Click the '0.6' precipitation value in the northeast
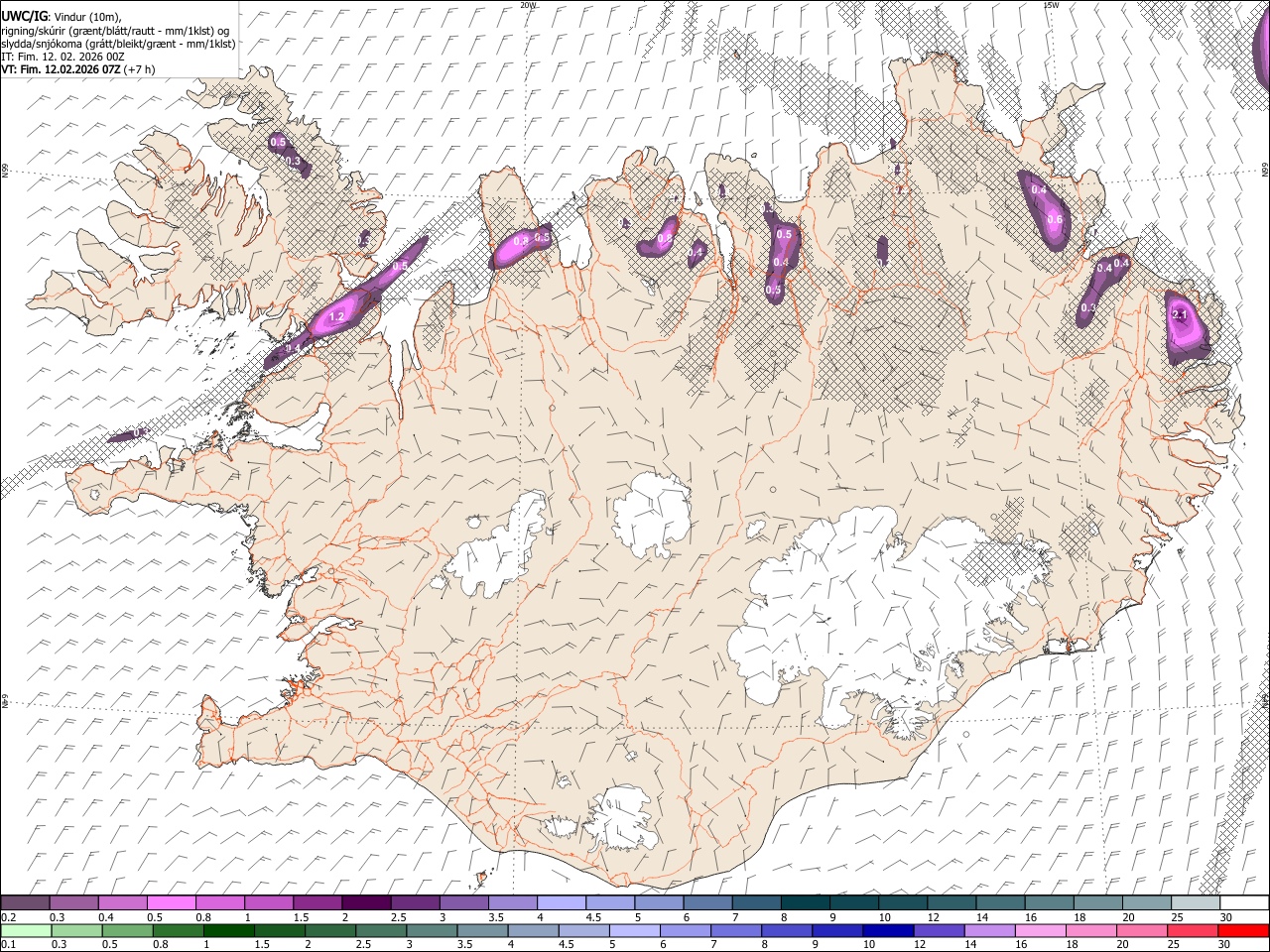 [1055, 220]
